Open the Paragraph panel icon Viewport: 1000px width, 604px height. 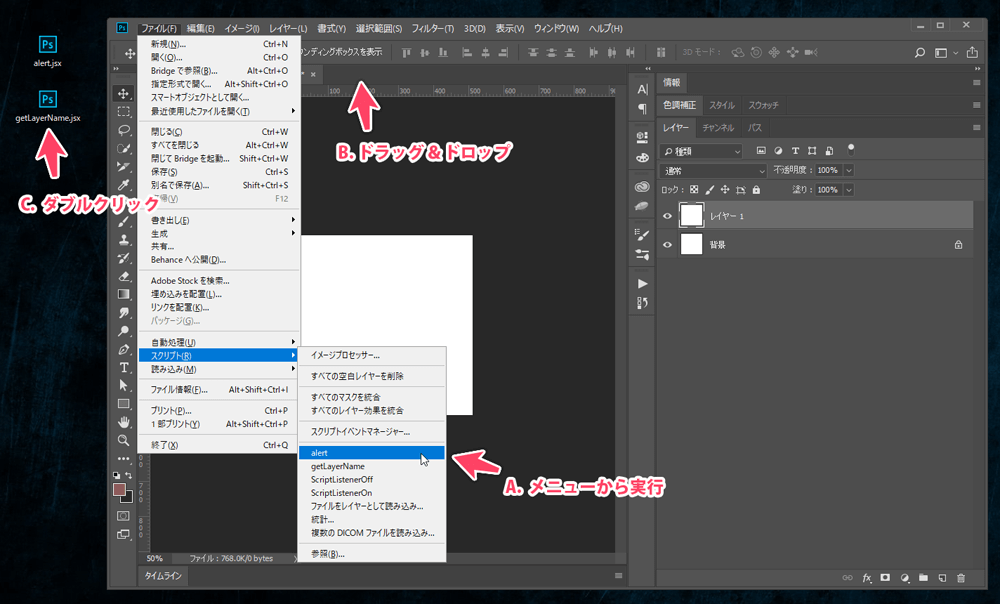(x=642, y=109)
